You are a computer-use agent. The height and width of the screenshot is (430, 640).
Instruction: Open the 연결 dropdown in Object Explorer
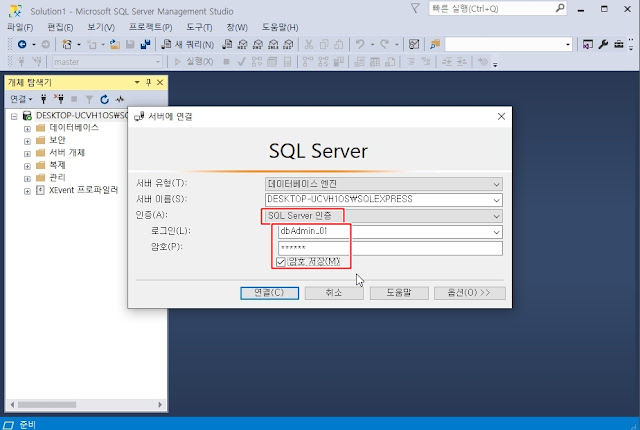[x=21, y=99]
